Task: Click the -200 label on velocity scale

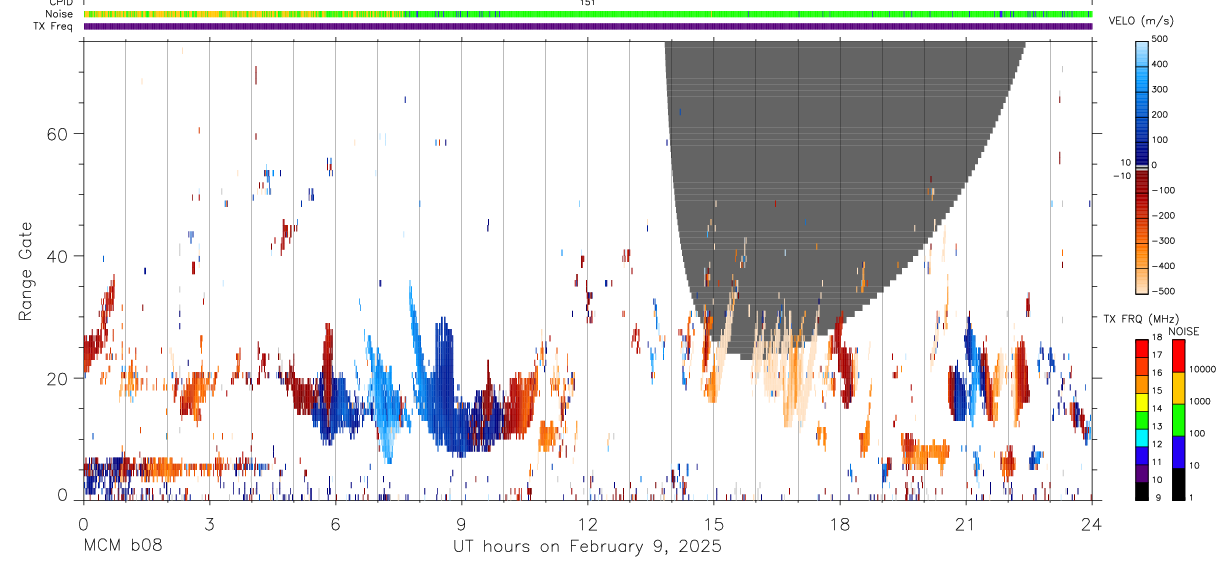Action: click(x=1165, y=215)
